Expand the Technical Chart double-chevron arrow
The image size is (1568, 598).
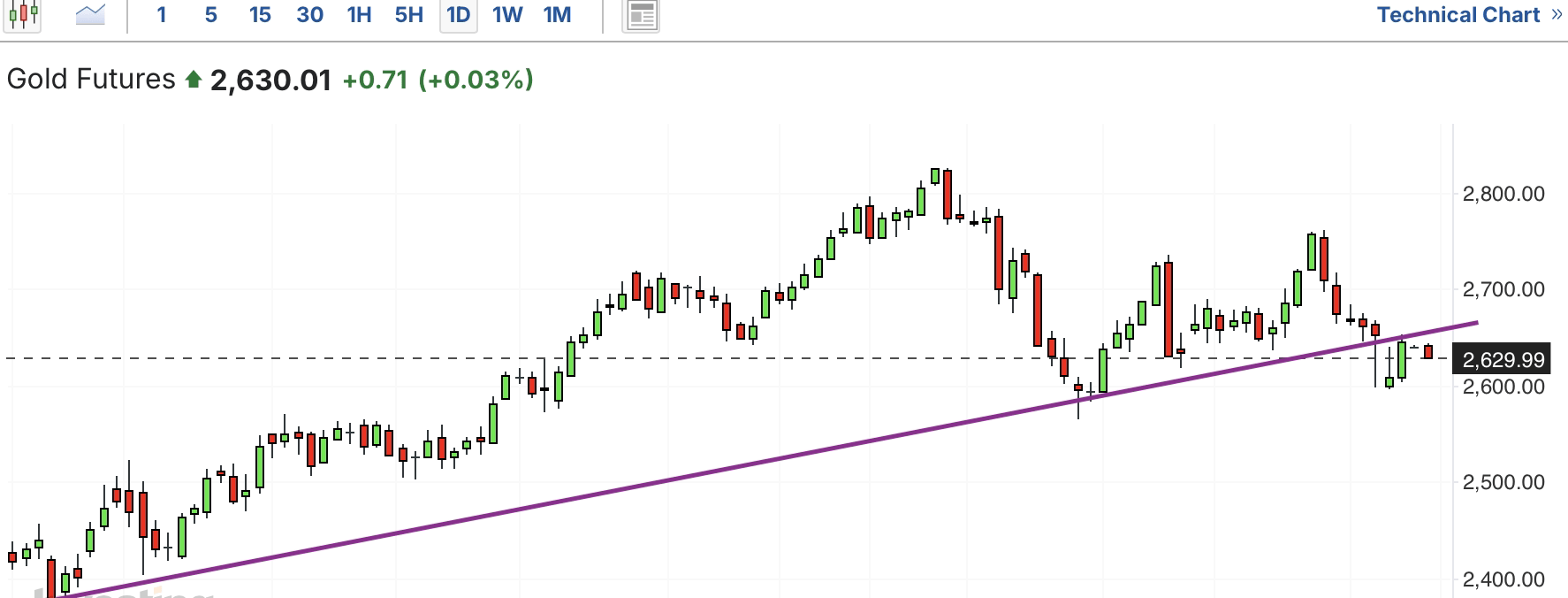[x=1557, y=15]
